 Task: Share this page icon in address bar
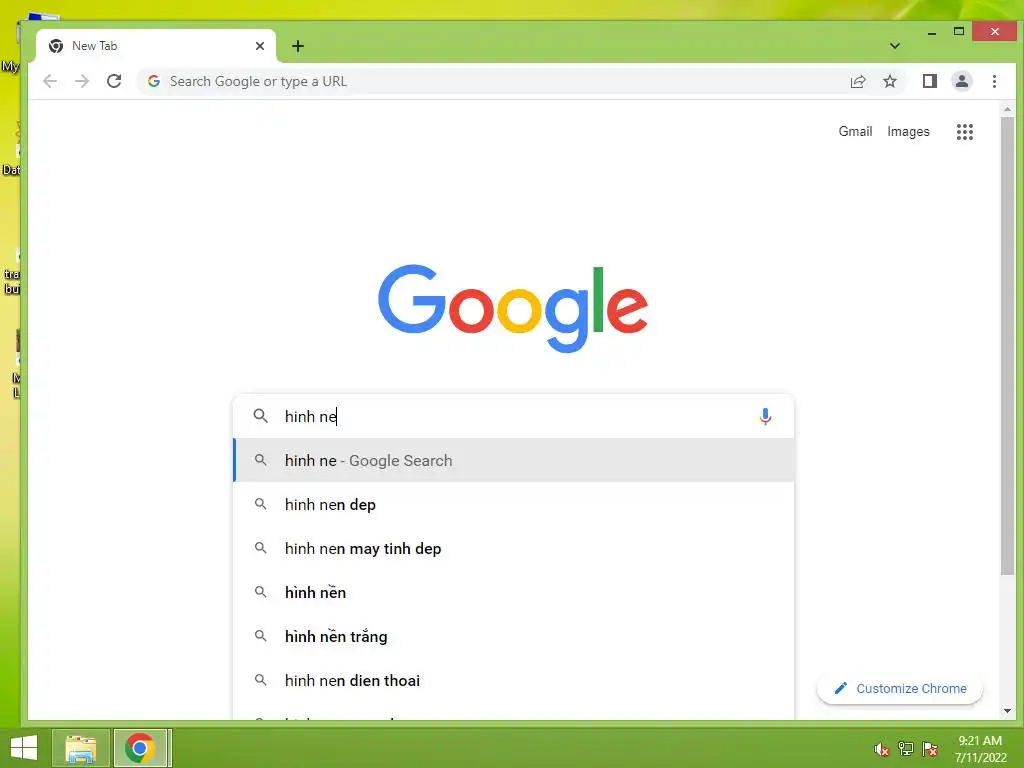[x=857, y=82]
